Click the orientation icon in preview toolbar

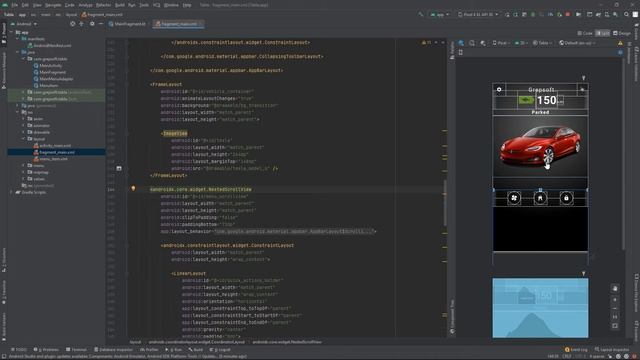point(472,43)
